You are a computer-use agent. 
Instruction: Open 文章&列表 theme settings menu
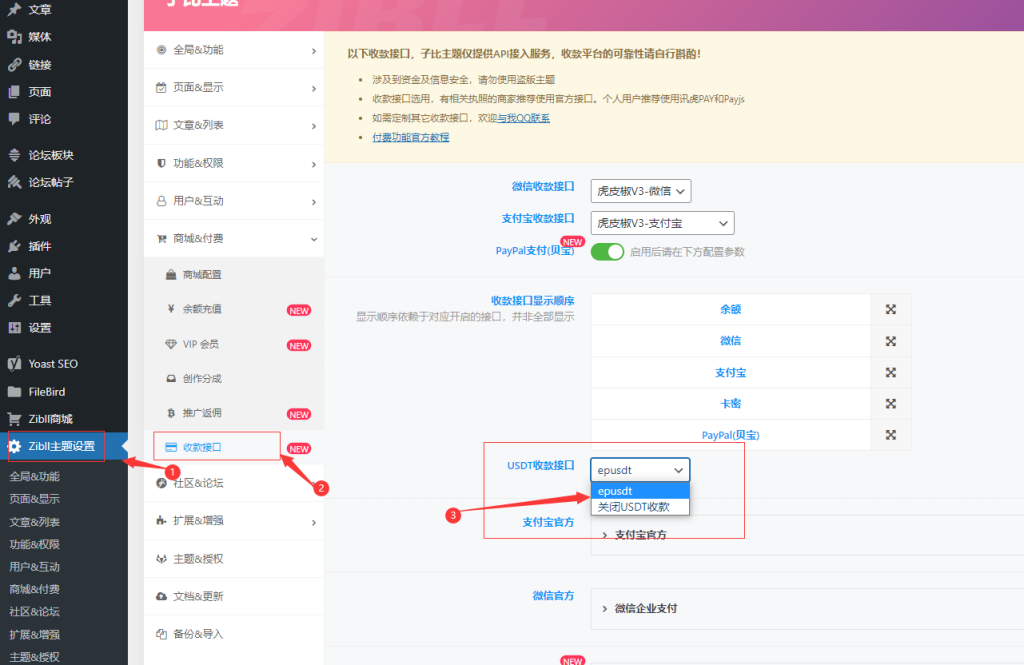point(234,125)
